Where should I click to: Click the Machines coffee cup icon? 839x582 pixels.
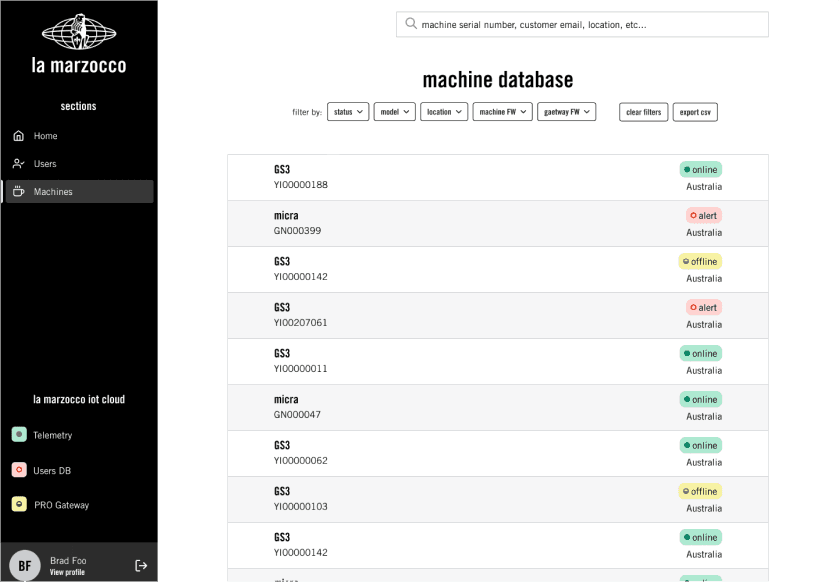click(x=19, y=192)
